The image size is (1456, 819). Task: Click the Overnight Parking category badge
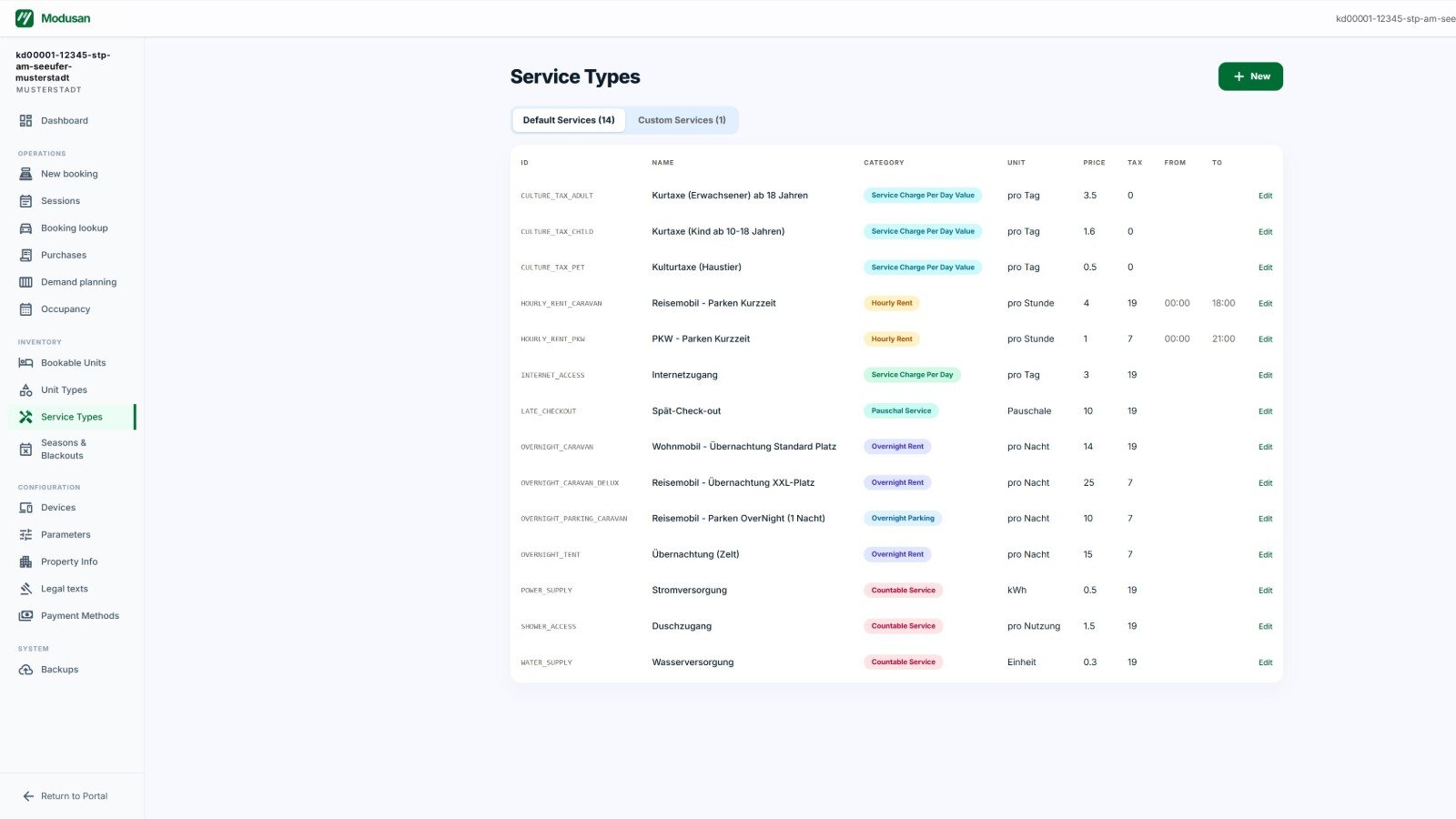tap(903, 519)
